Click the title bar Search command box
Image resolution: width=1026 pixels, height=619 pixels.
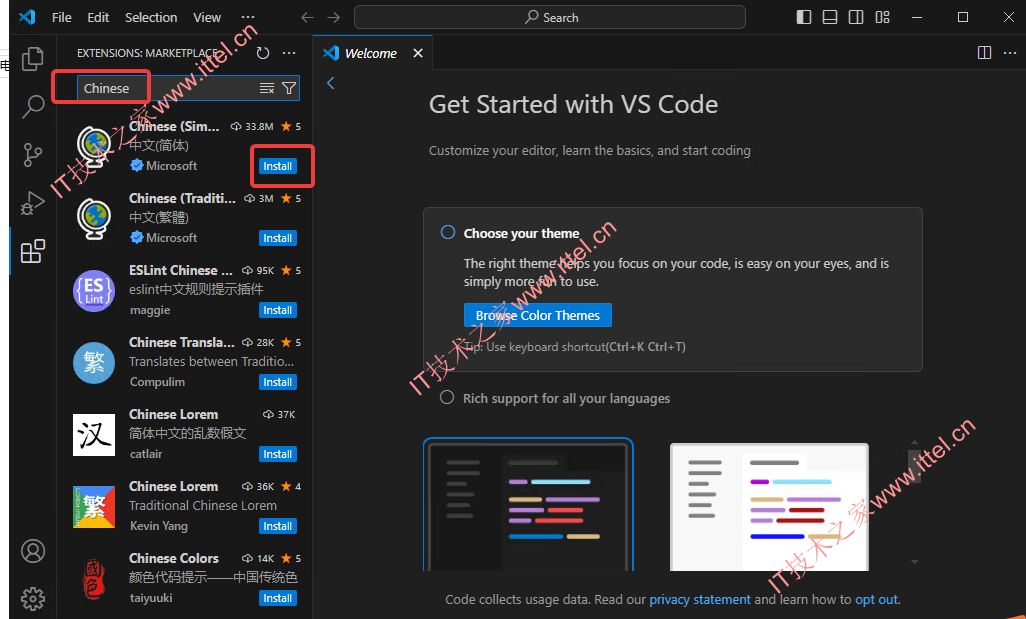[550, 18]
